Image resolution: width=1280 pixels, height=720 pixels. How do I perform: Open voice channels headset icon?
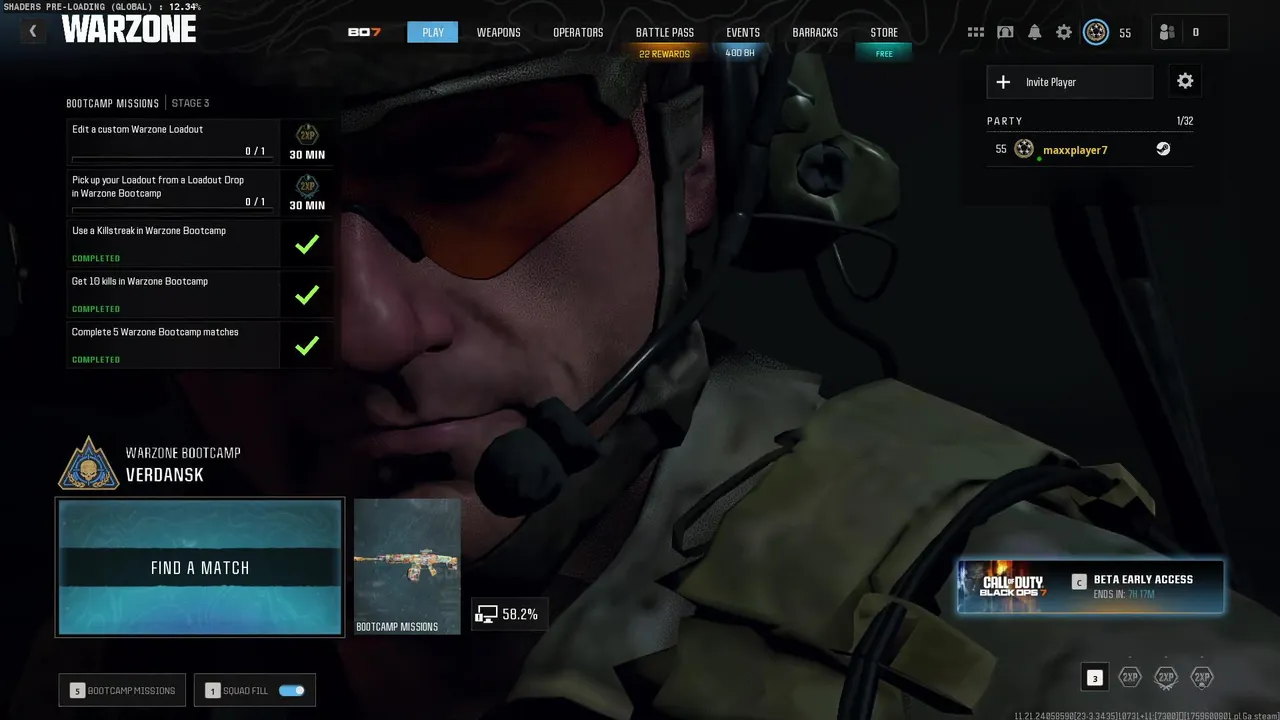pos(1005,32)
